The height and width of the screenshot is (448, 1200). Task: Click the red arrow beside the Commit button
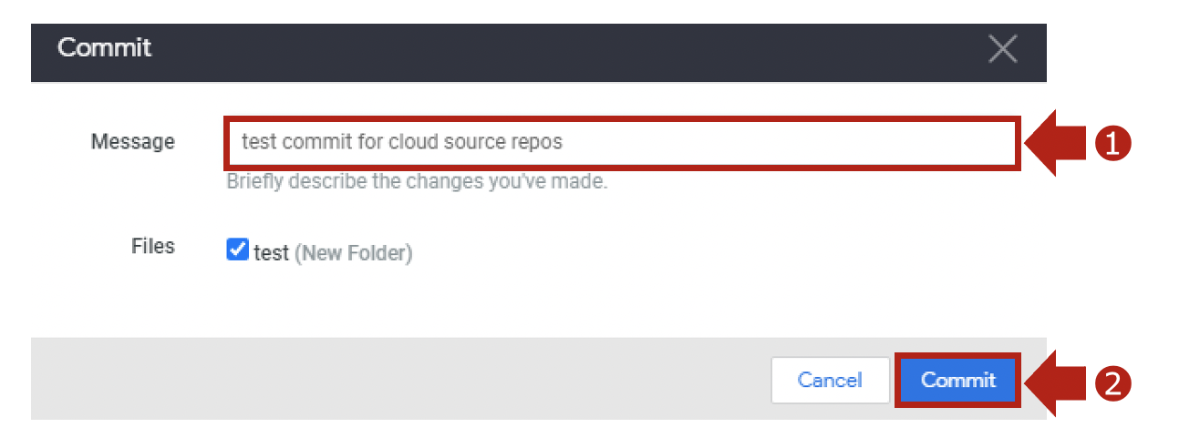pyautogui.click(x=1058, y=382)
